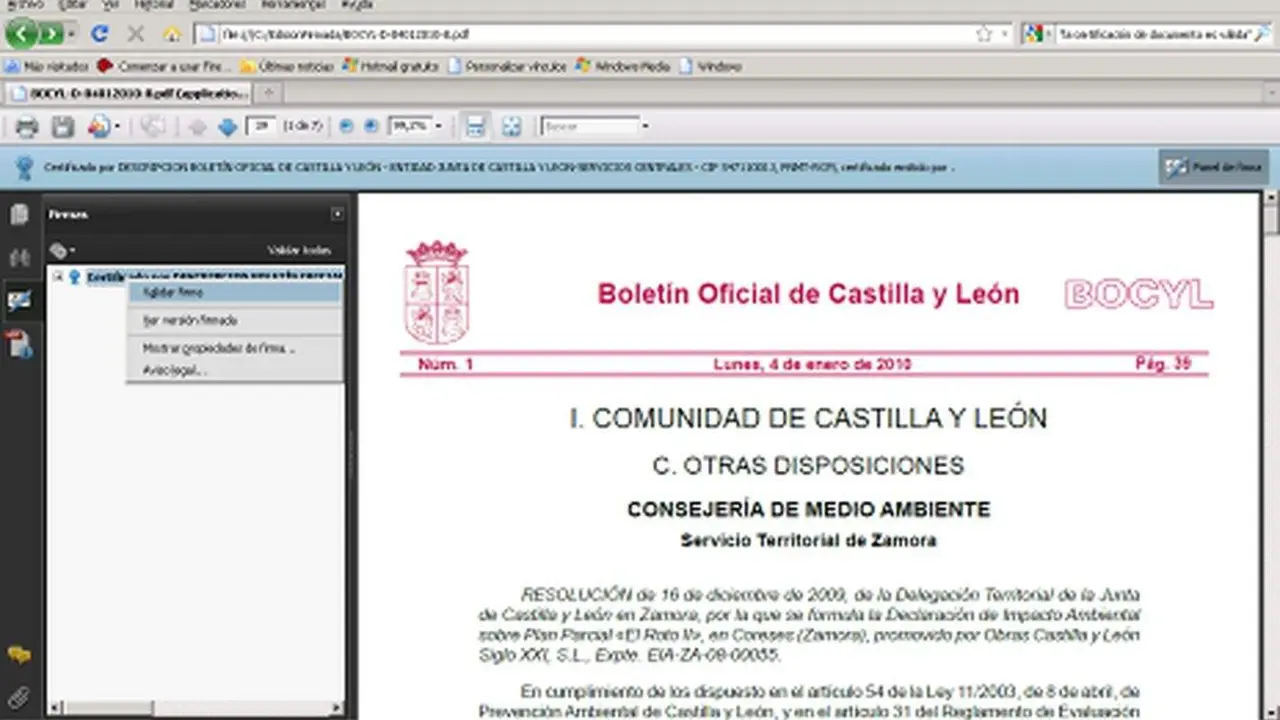Choose 'Mostrar propiedades de firma' menu entry

coord(218,349)
